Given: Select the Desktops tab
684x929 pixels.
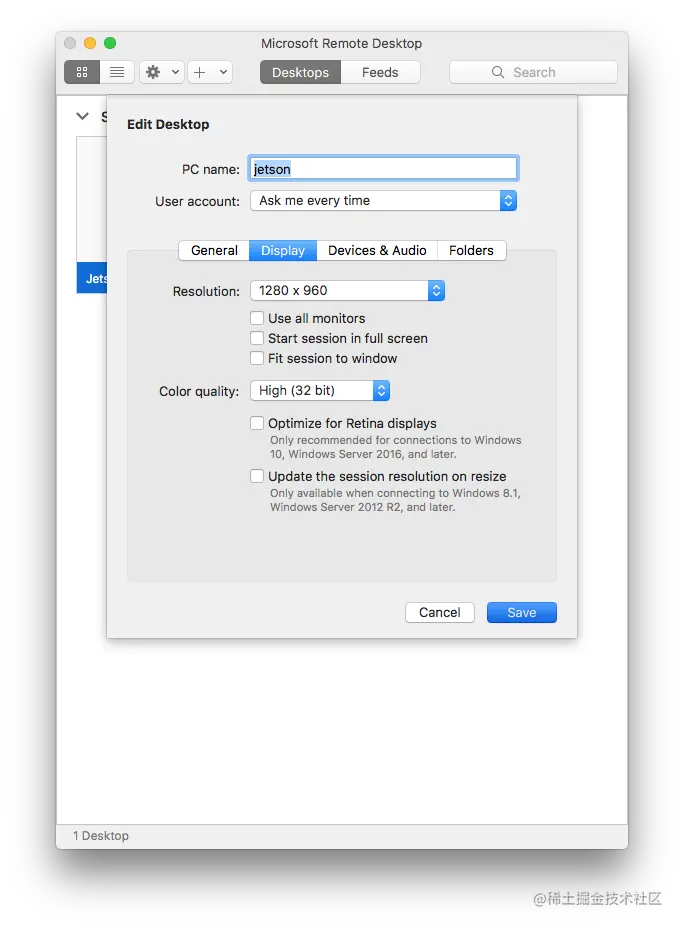Looking at the screenshot, I should tap(301, 72).
